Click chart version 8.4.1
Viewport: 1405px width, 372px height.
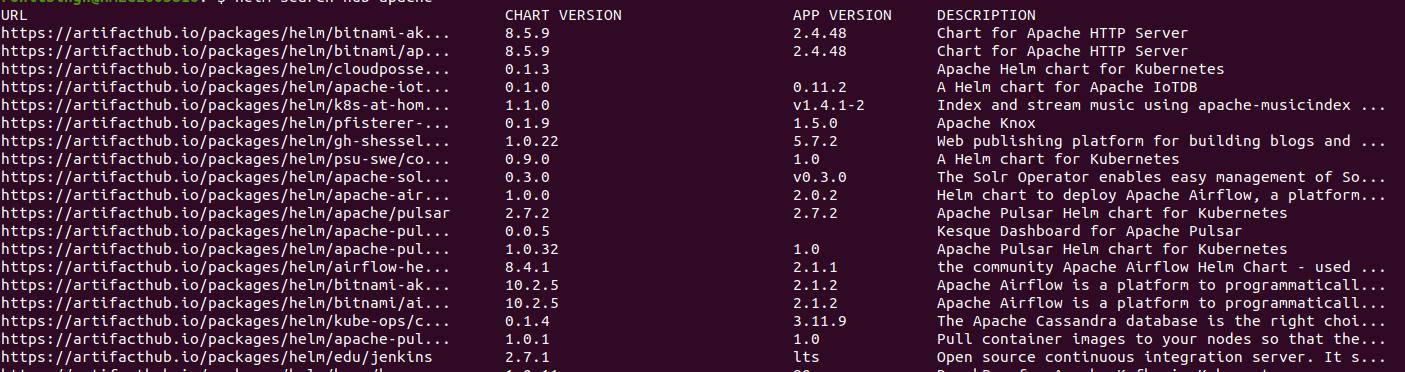pyautogui.click(x=527, y=267)
